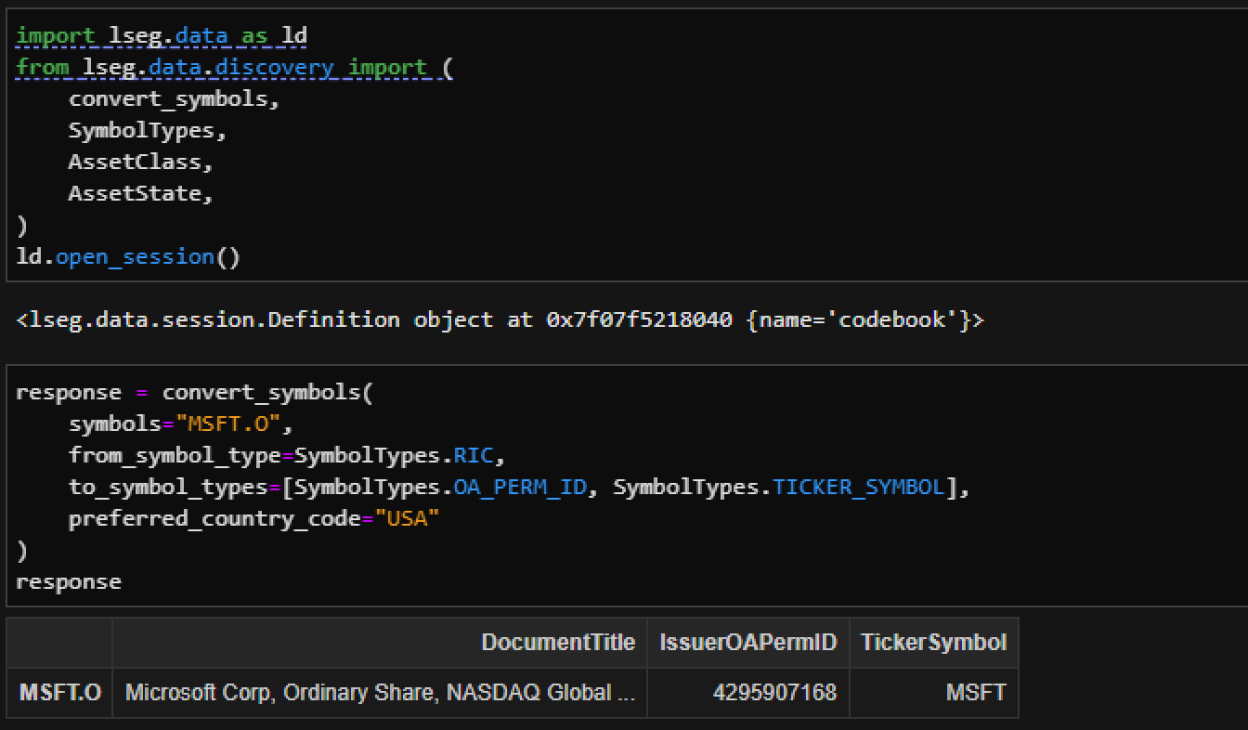1248x730 pixels.
Task: Click the AssetState import line
Action: click(140, 193)
